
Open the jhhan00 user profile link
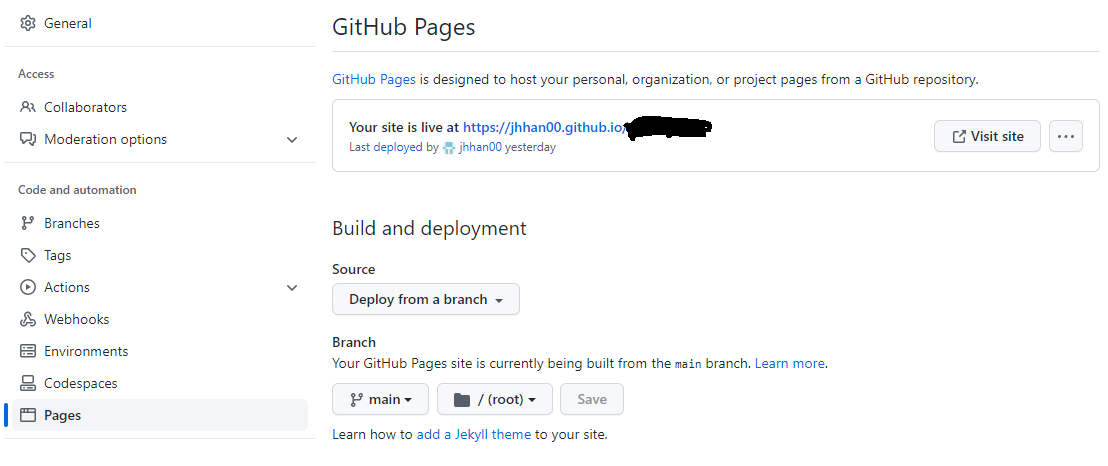point(480,148)
